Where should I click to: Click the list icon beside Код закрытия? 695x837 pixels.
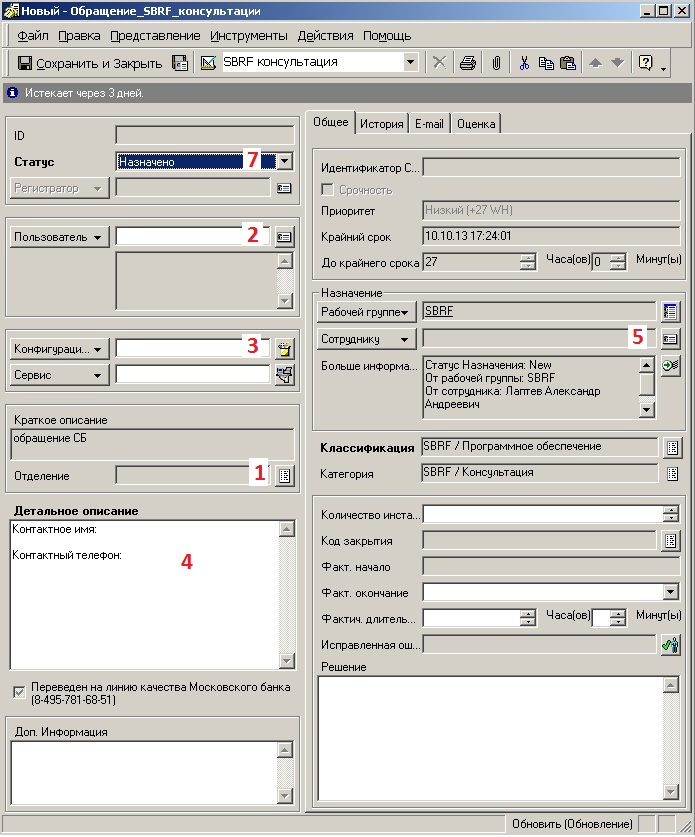tap(670, 541)
